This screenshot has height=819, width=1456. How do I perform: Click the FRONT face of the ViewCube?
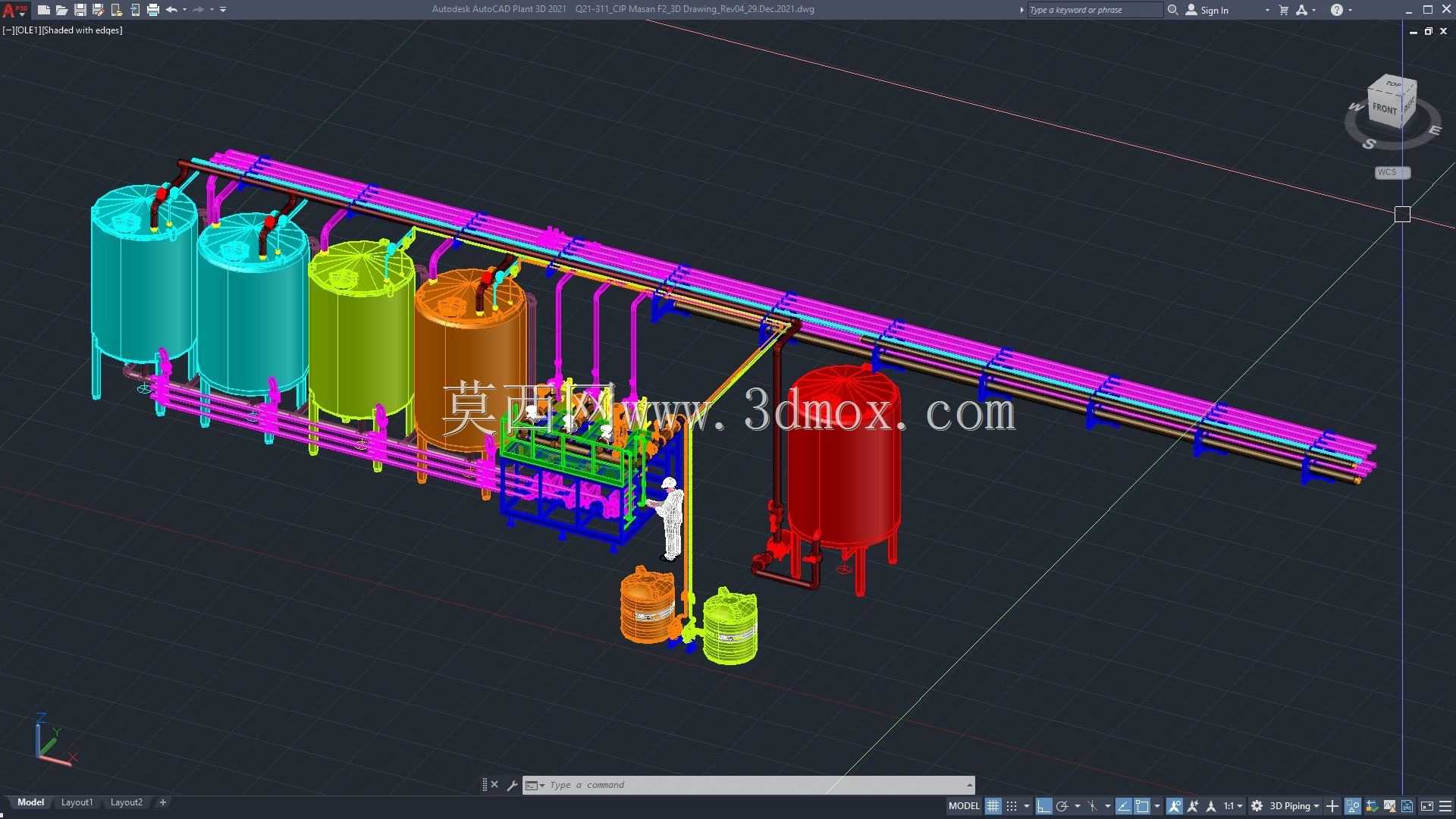tap(1385, 108)
